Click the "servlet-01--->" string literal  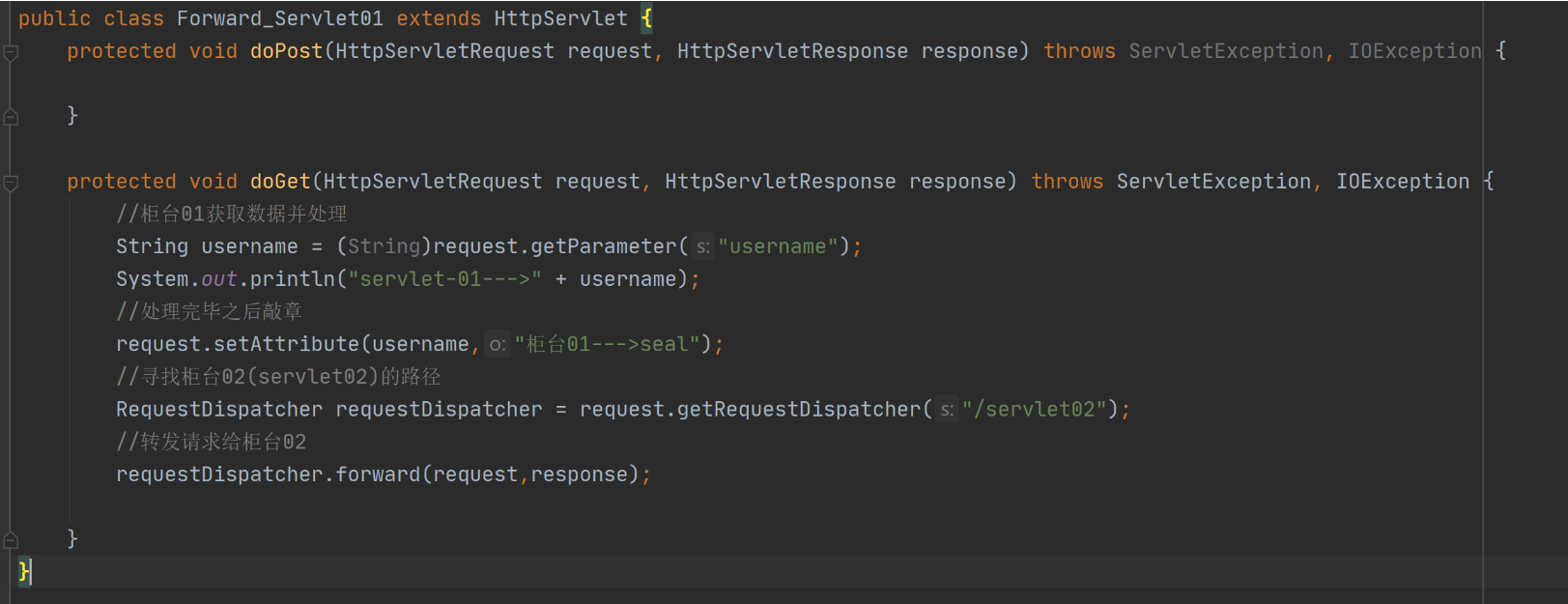(x=444, y=279)
